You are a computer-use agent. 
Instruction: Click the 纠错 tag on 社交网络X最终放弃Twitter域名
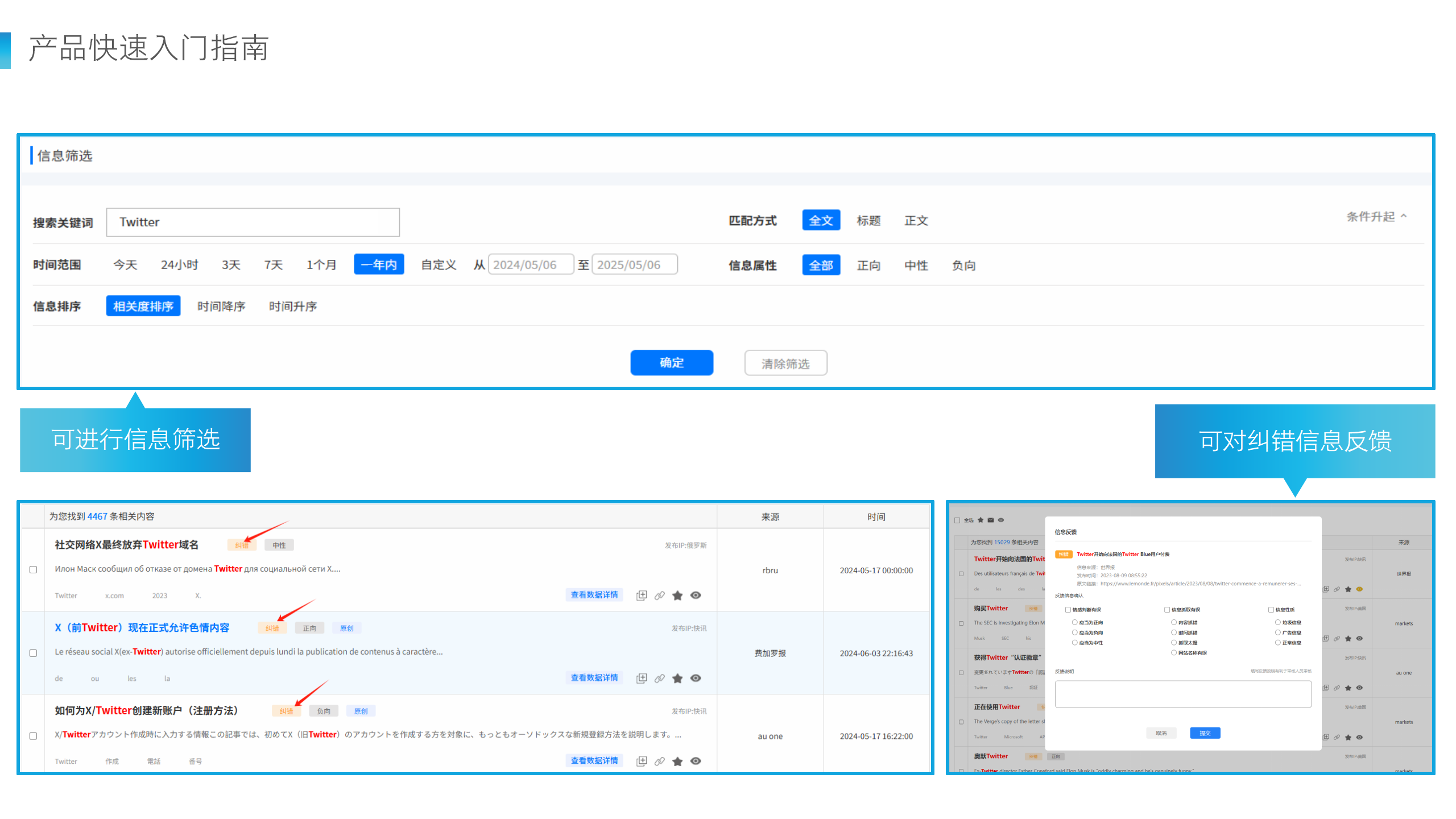point(242,545)
